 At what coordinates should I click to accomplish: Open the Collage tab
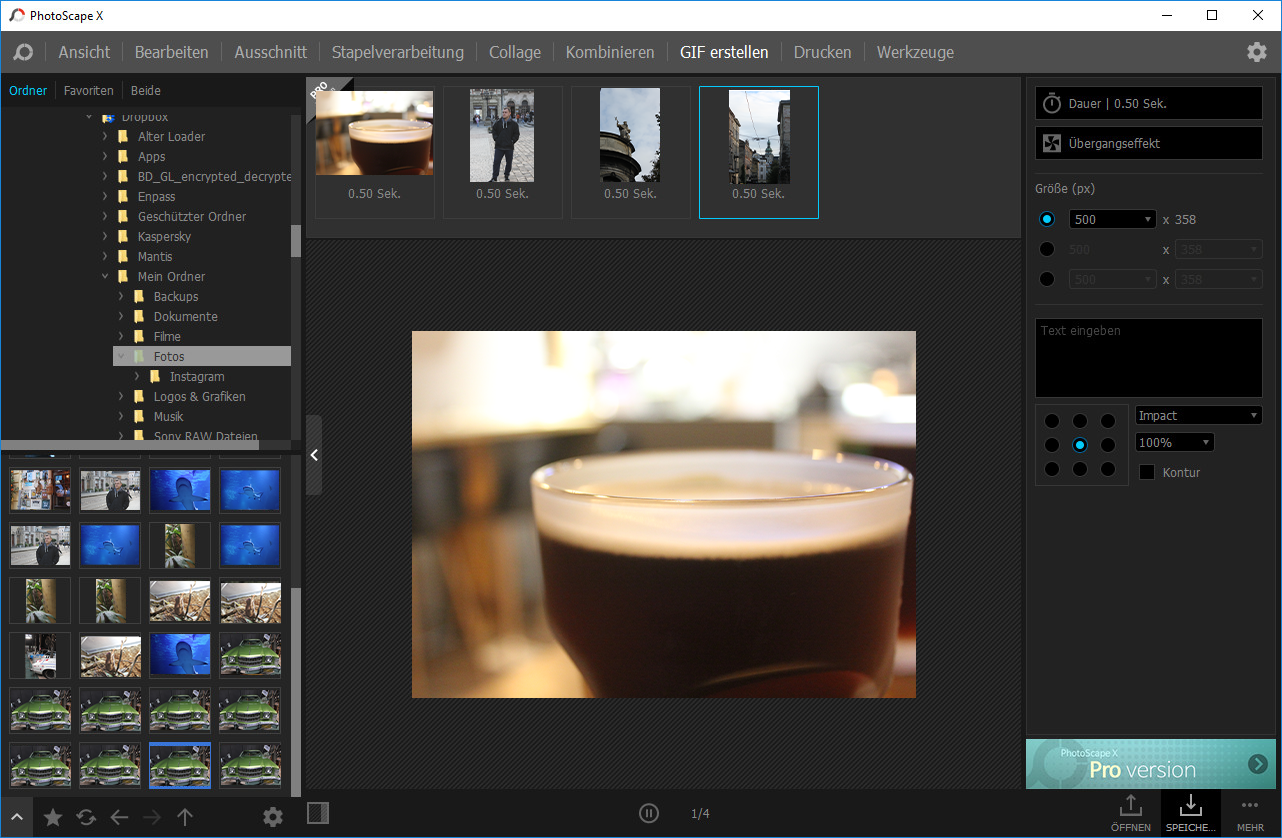pyautogui.click(x=514, y=51)
